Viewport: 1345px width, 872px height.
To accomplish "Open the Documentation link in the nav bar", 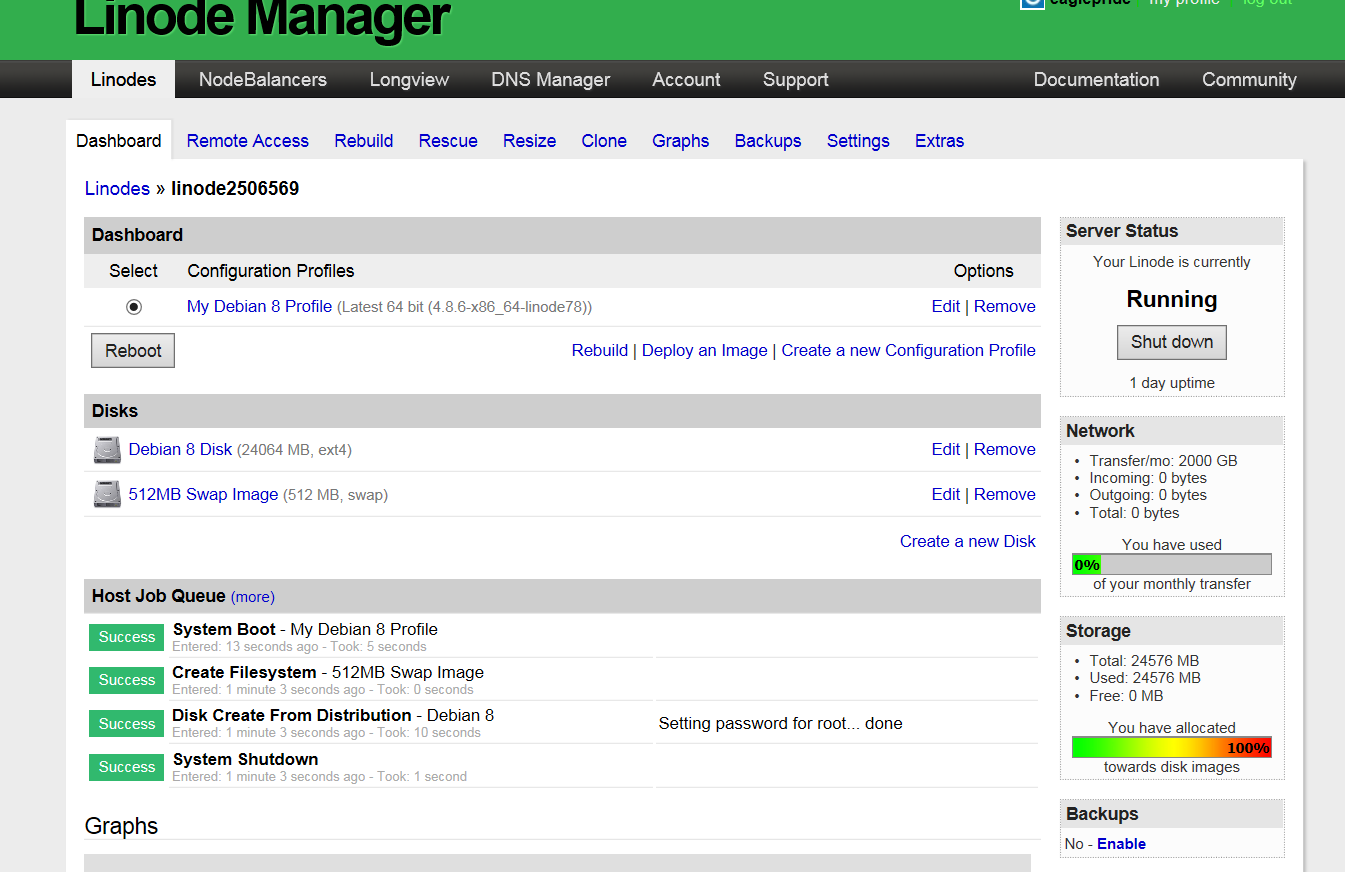I will (1096, 79).
